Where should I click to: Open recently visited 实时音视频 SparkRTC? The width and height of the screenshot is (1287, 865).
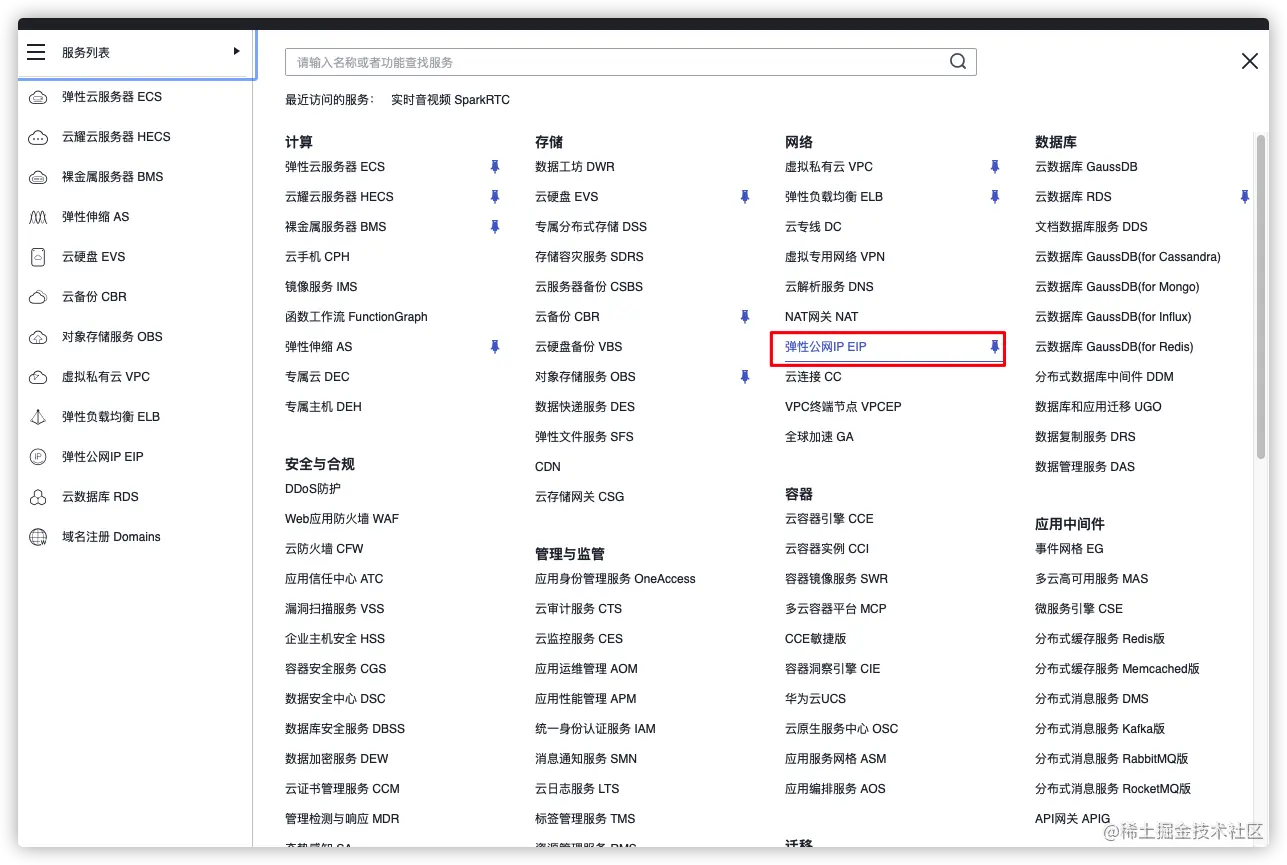click(450, 100)
